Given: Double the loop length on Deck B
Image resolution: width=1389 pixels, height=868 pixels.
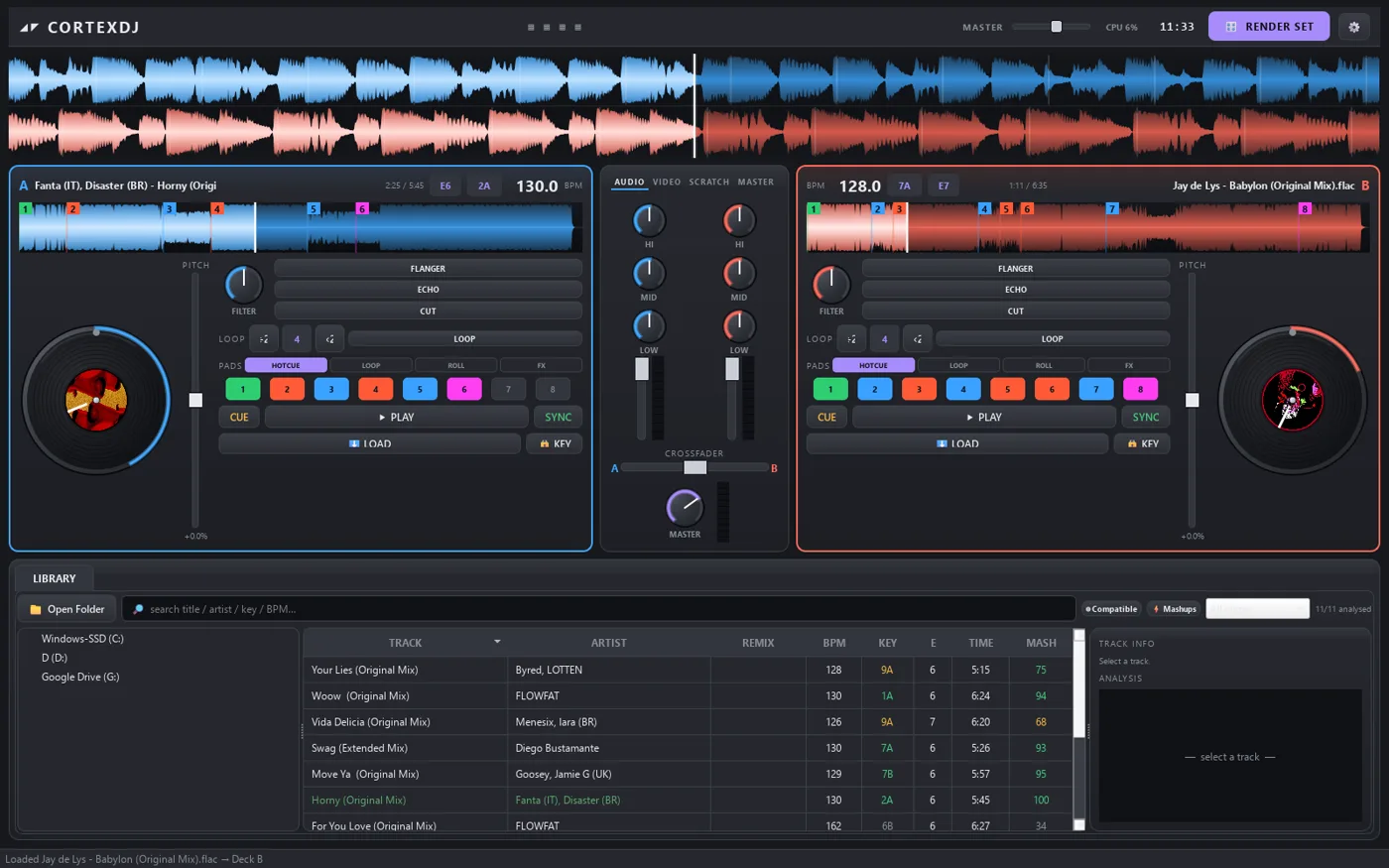Looking at the screenshot, I should pos(917,339).
